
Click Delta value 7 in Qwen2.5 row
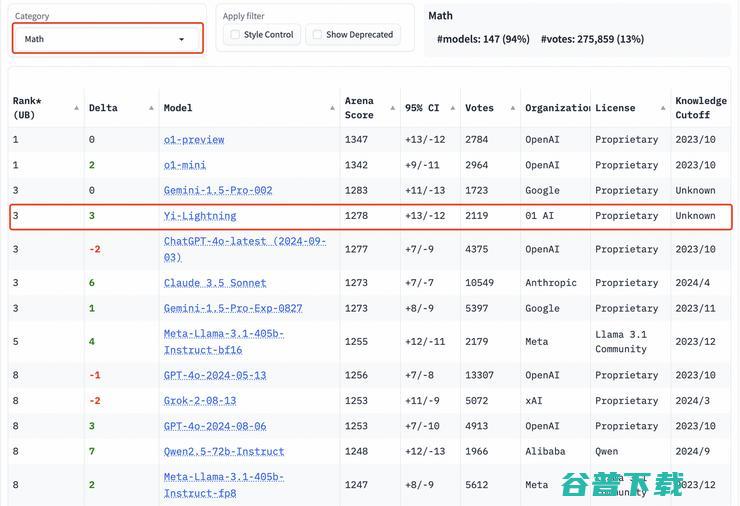point(92,451)
